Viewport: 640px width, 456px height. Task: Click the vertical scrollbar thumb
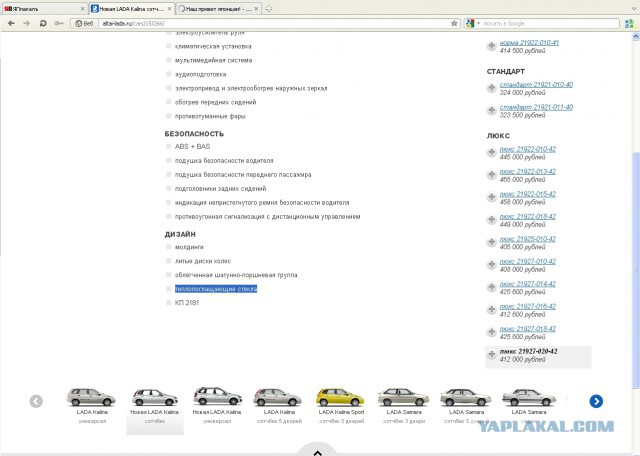pyautogui.click(x=636, y=269)
